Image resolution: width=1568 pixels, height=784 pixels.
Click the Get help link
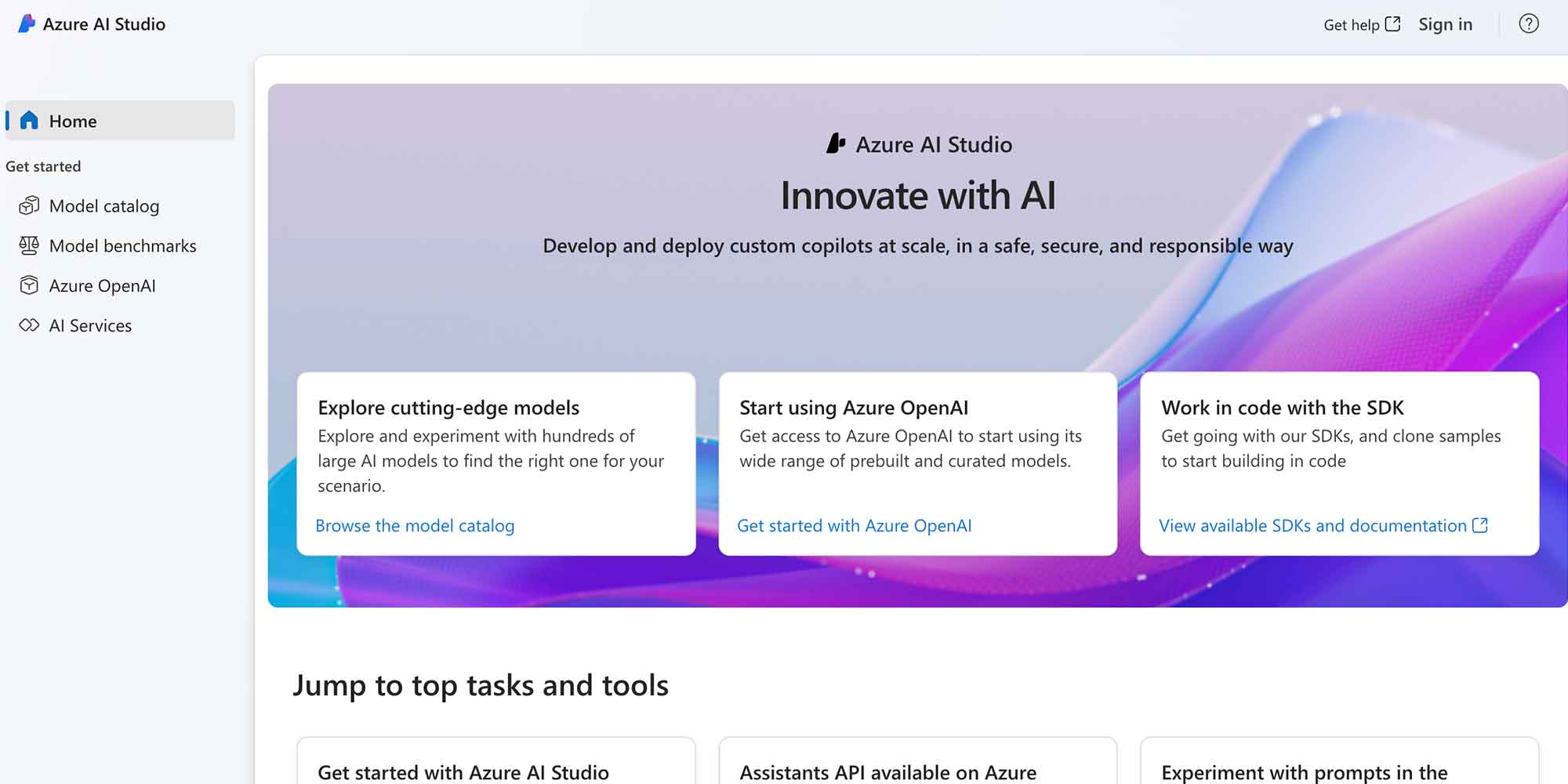(x=1362, y=24)
